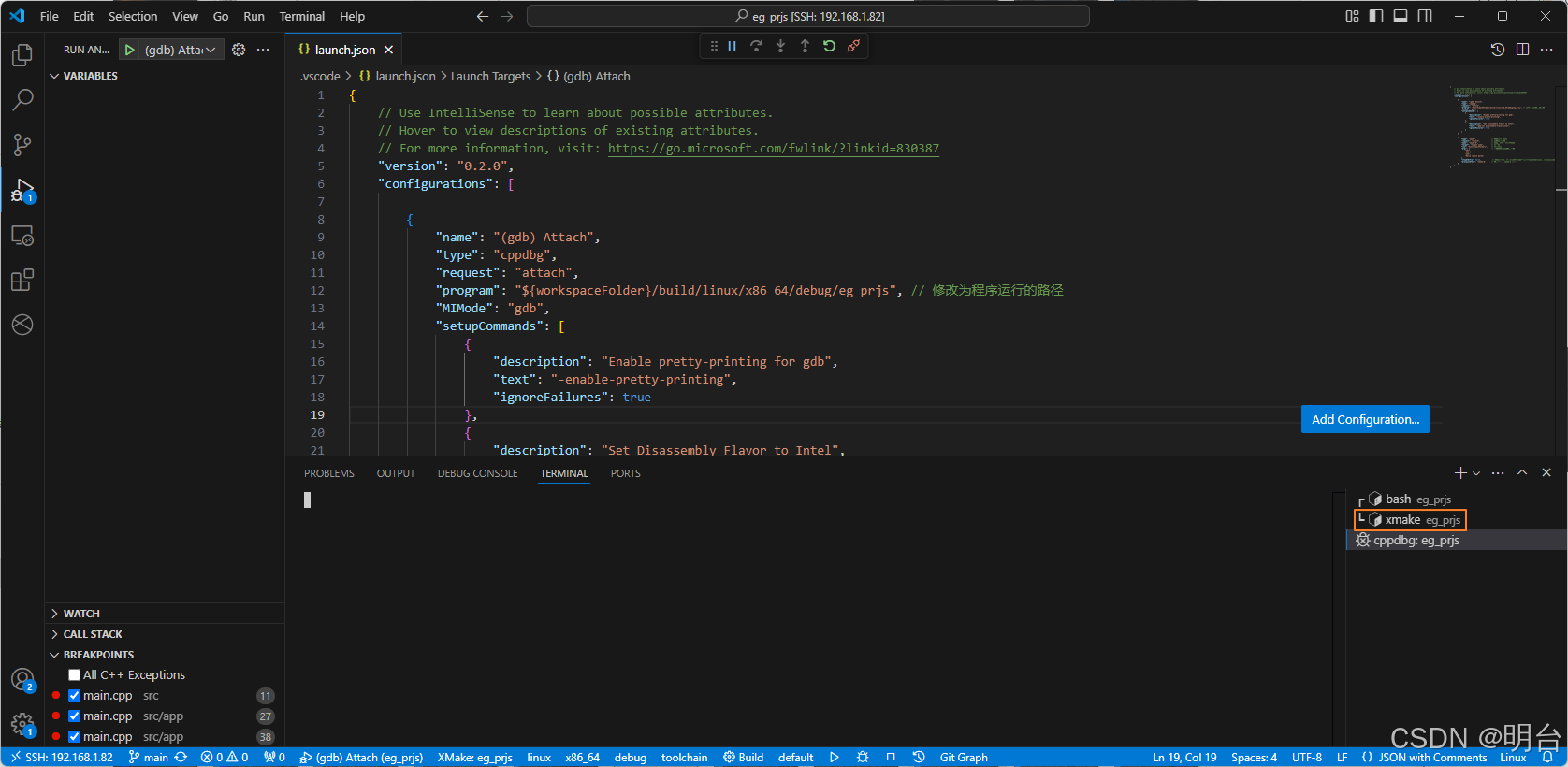Click Build in the status bar
The width and height of the screenshot is (1568, 767).
click(x=743, y=758)
